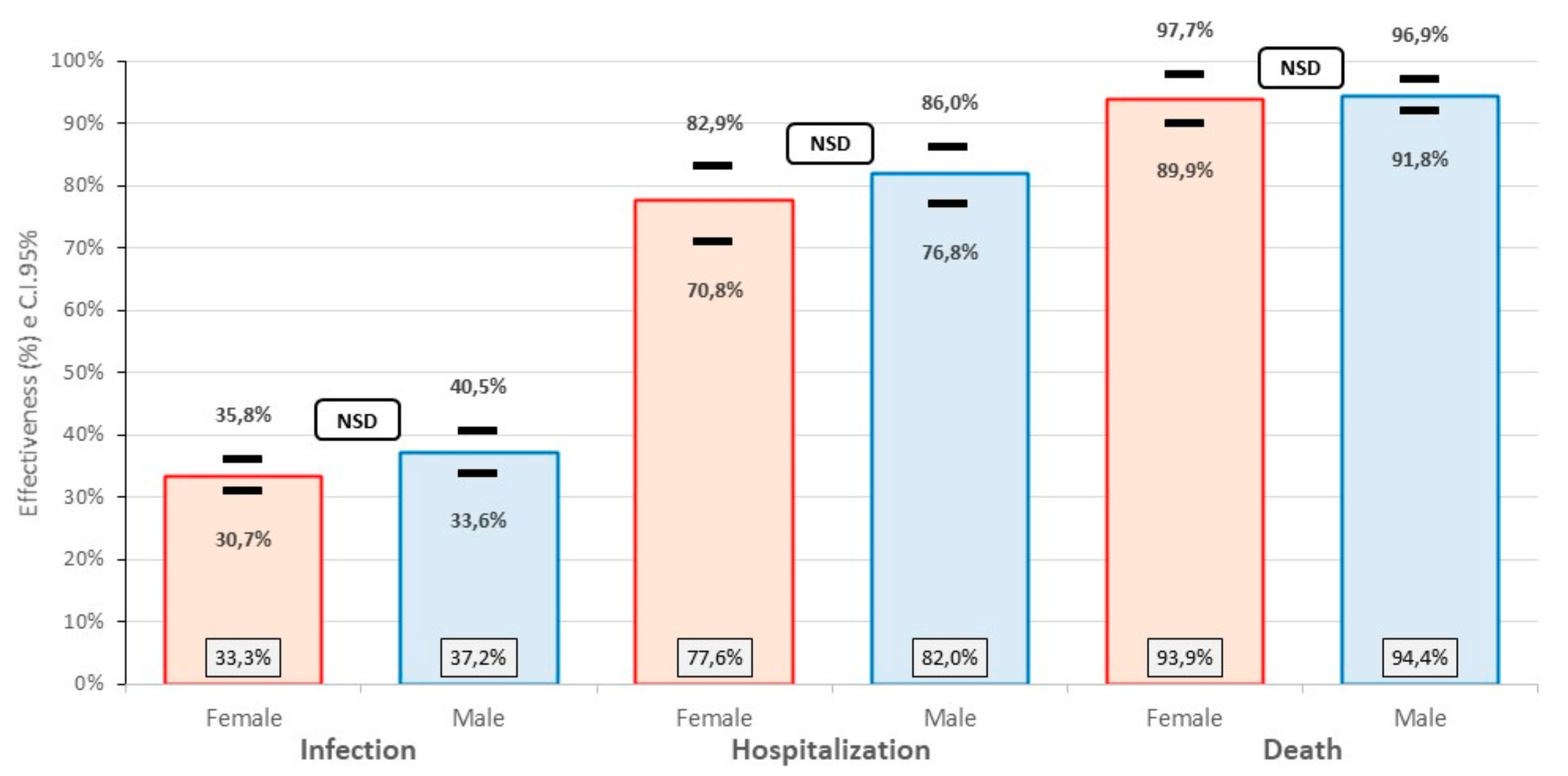The image size is (1568, 776).
Task: Select the 33,3% value label box
Action: tap(243, 657)
